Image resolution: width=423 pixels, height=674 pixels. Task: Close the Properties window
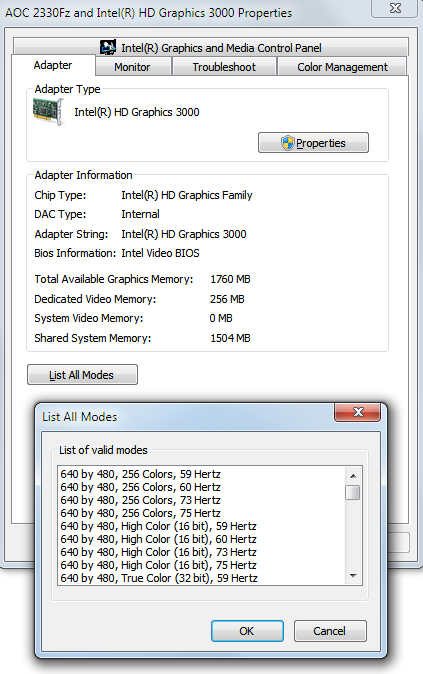click(x=395, y=8)
